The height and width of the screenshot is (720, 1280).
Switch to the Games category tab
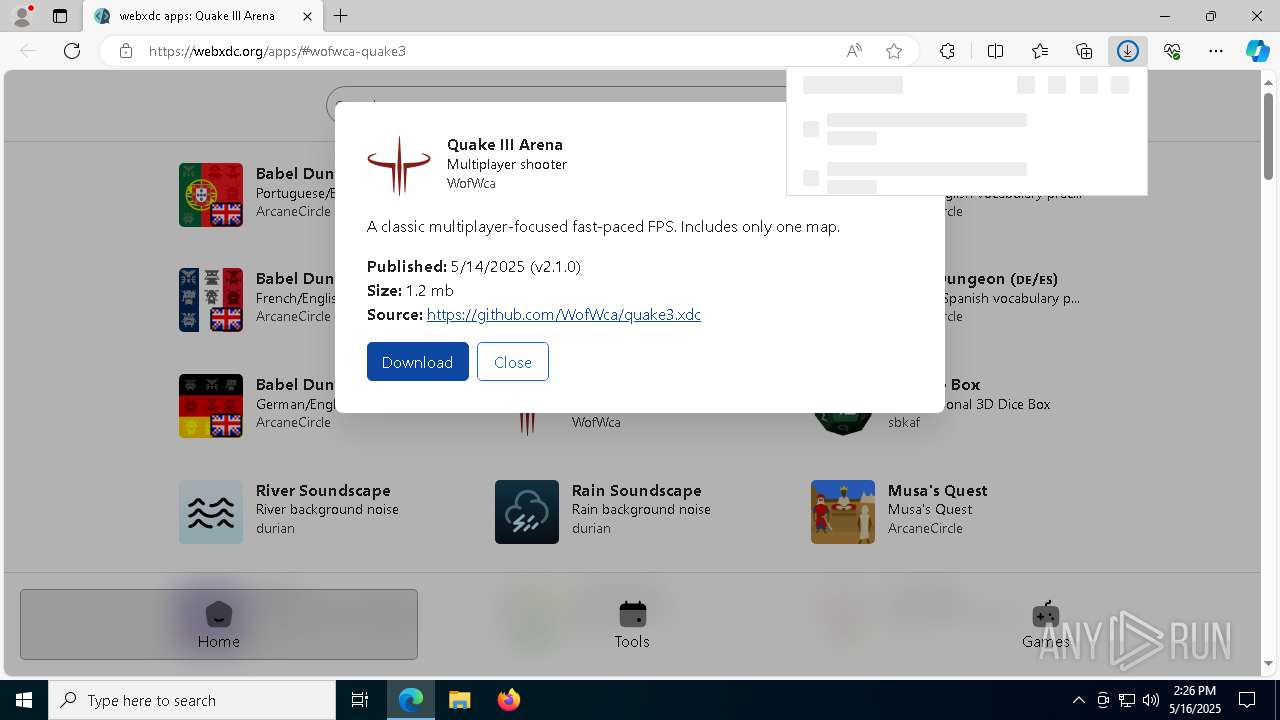coord(1045,624)
